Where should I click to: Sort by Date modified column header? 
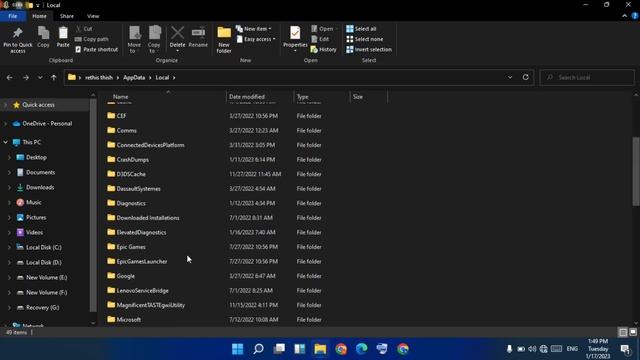(x=247, y=97)
